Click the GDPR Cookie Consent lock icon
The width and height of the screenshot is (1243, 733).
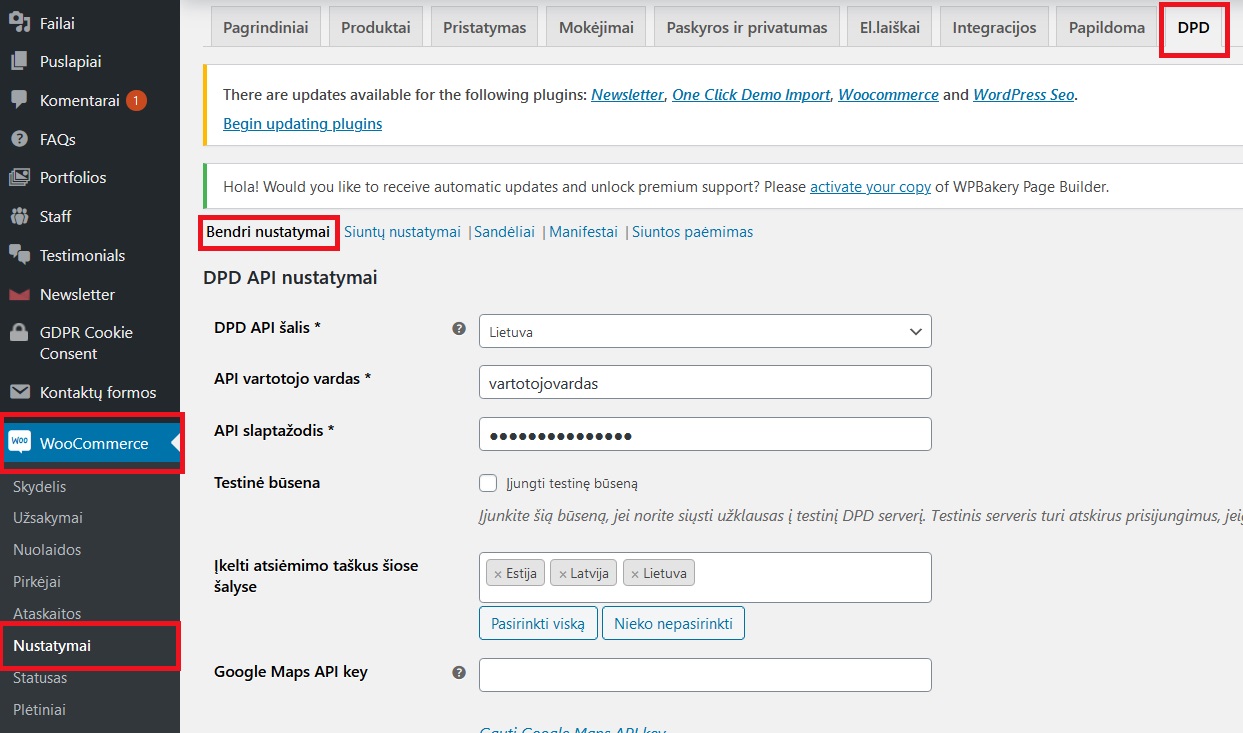pyautogui.click(x=19, y=333)
